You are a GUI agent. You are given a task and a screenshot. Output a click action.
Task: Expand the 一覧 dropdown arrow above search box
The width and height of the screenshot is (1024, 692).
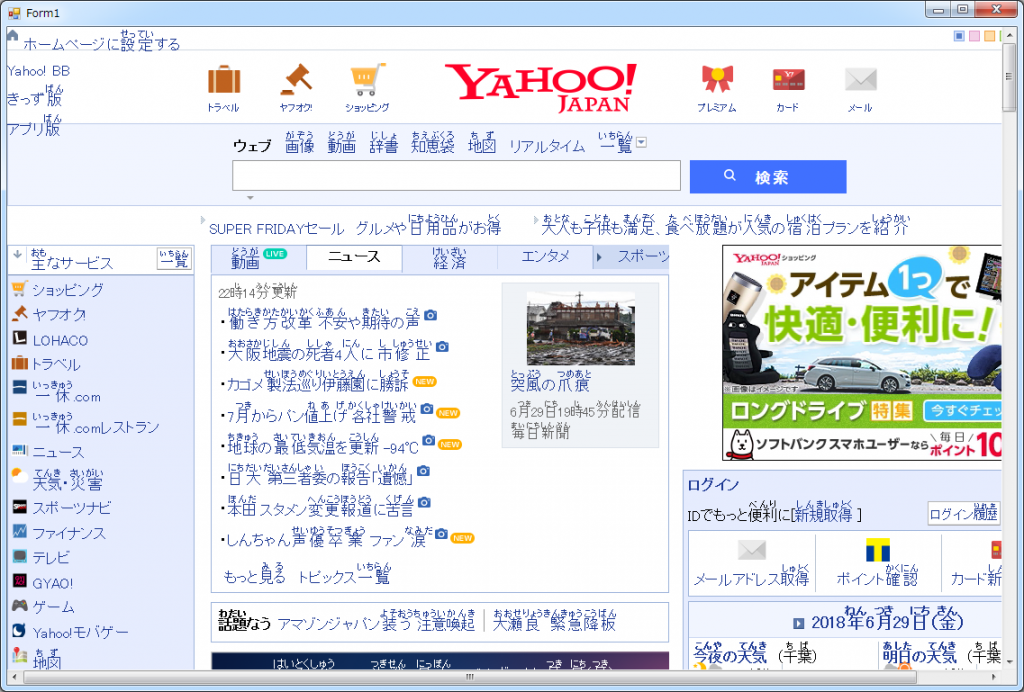pos(641,142)
